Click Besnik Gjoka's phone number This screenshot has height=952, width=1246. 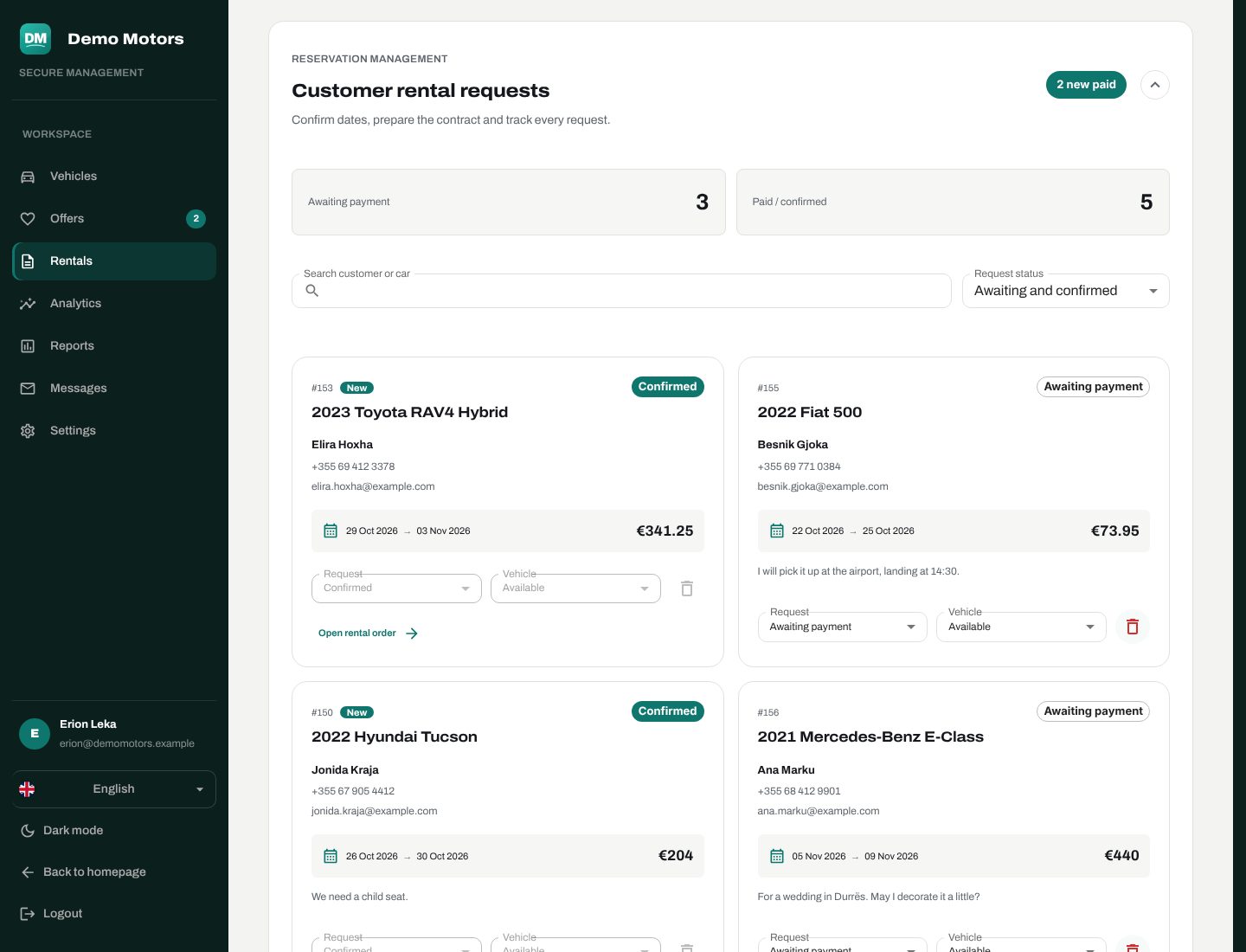click(799, 466)
